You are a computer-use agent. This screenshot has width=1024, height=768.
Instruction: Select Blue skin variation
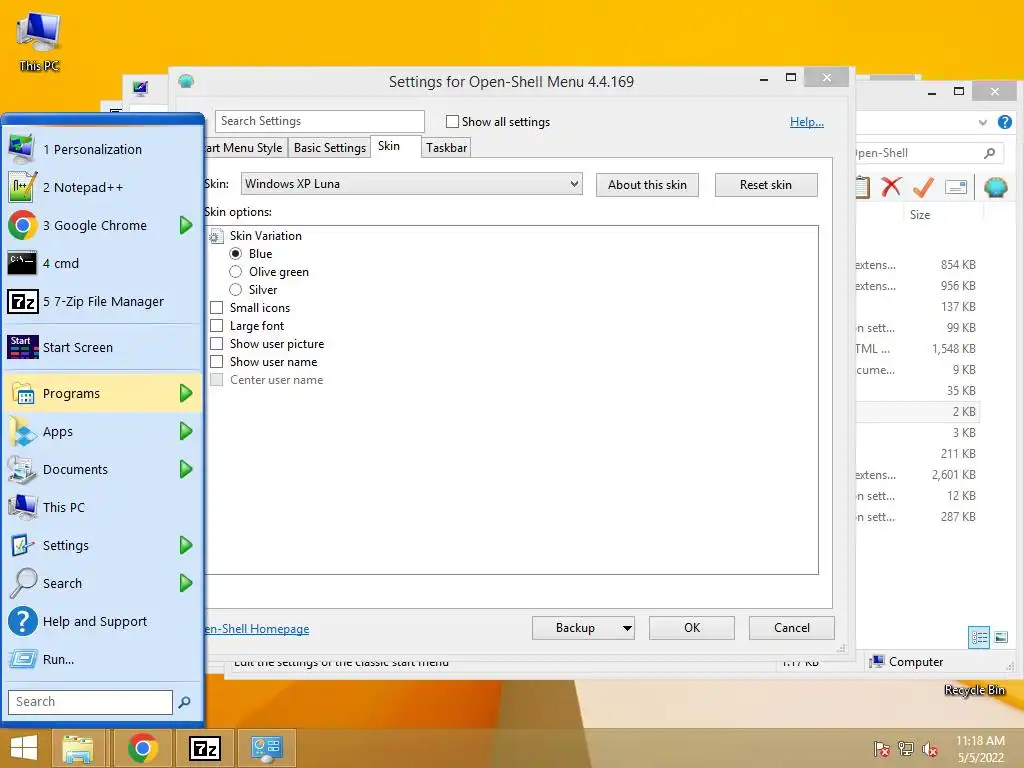click(236, 253)
